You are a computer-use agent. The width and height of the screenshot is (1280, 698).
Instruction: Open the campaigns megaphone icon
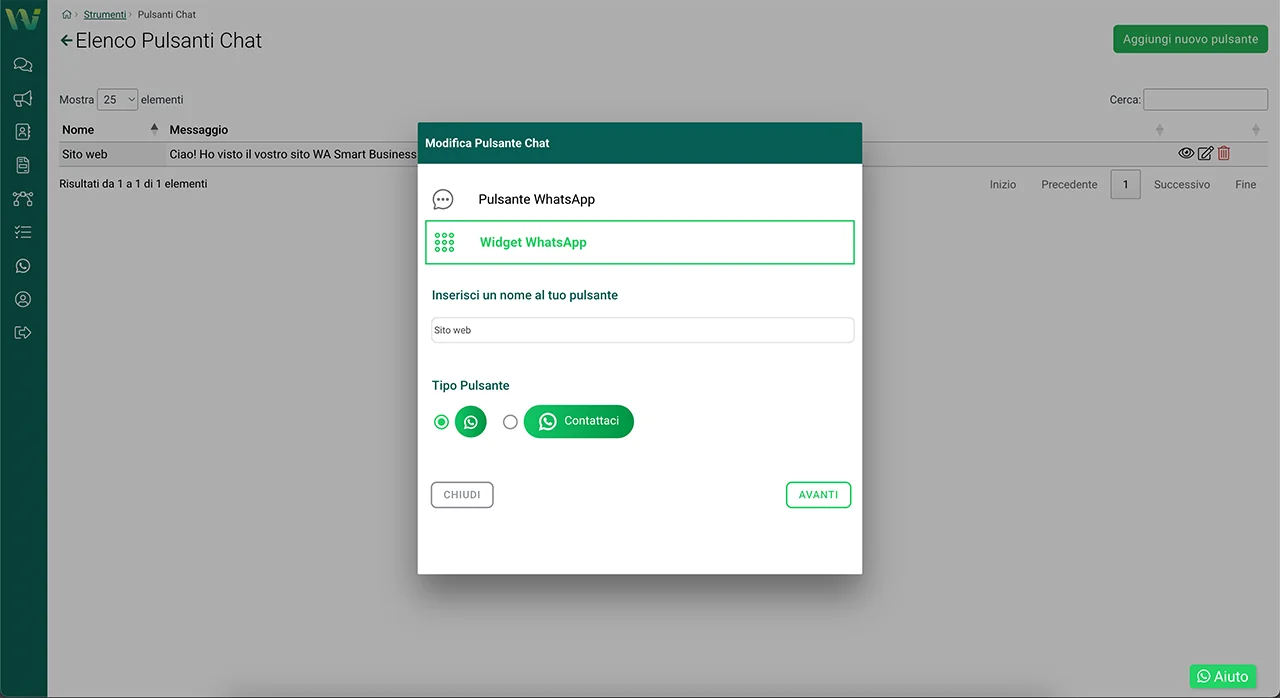coord(23,98)
